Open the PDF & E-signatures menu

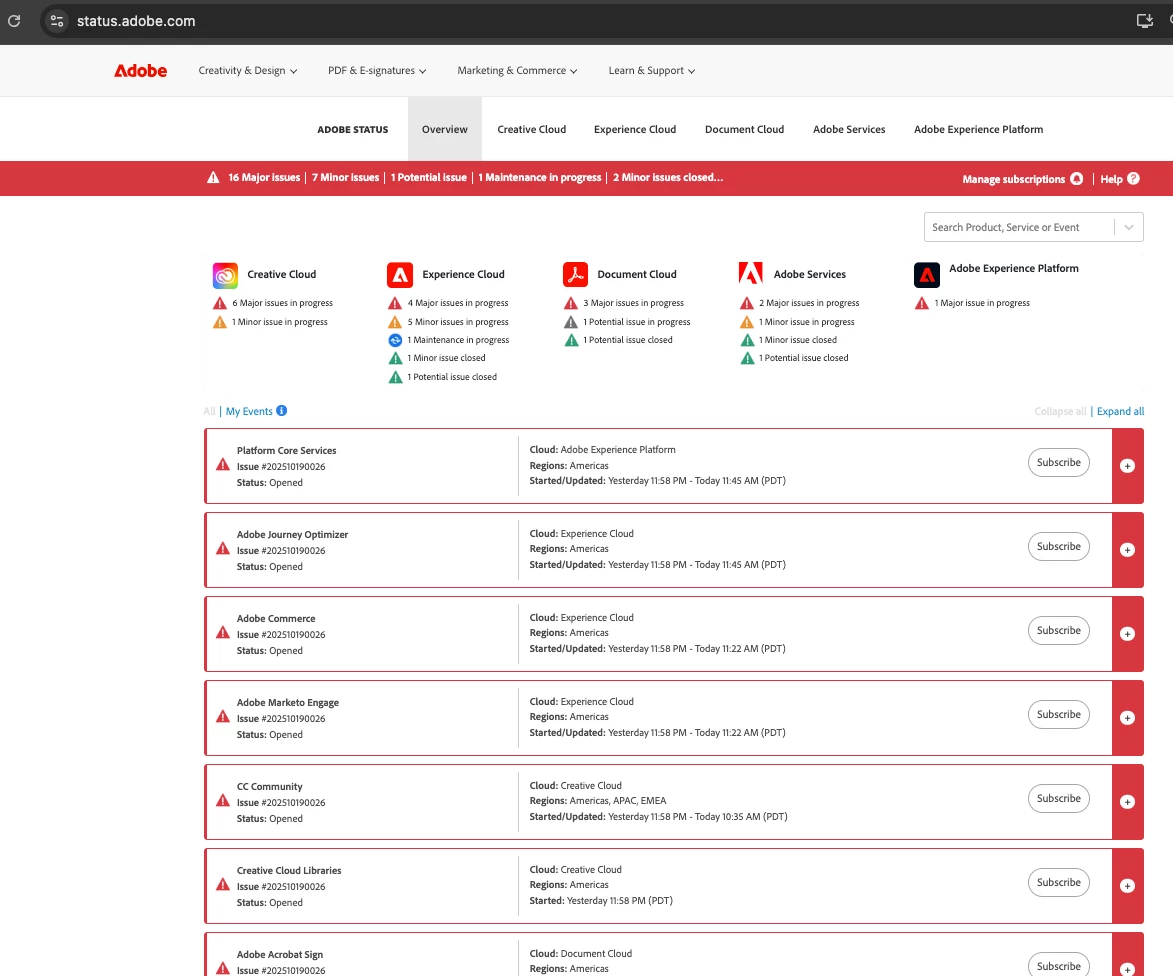coord(377,70)
